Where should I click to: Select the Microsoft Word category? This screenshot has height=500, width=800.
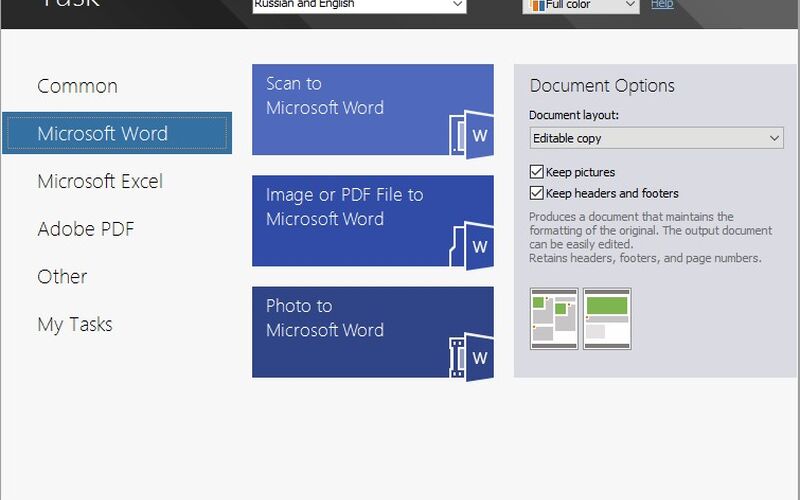pyautogui.click(x=117, y=133)
